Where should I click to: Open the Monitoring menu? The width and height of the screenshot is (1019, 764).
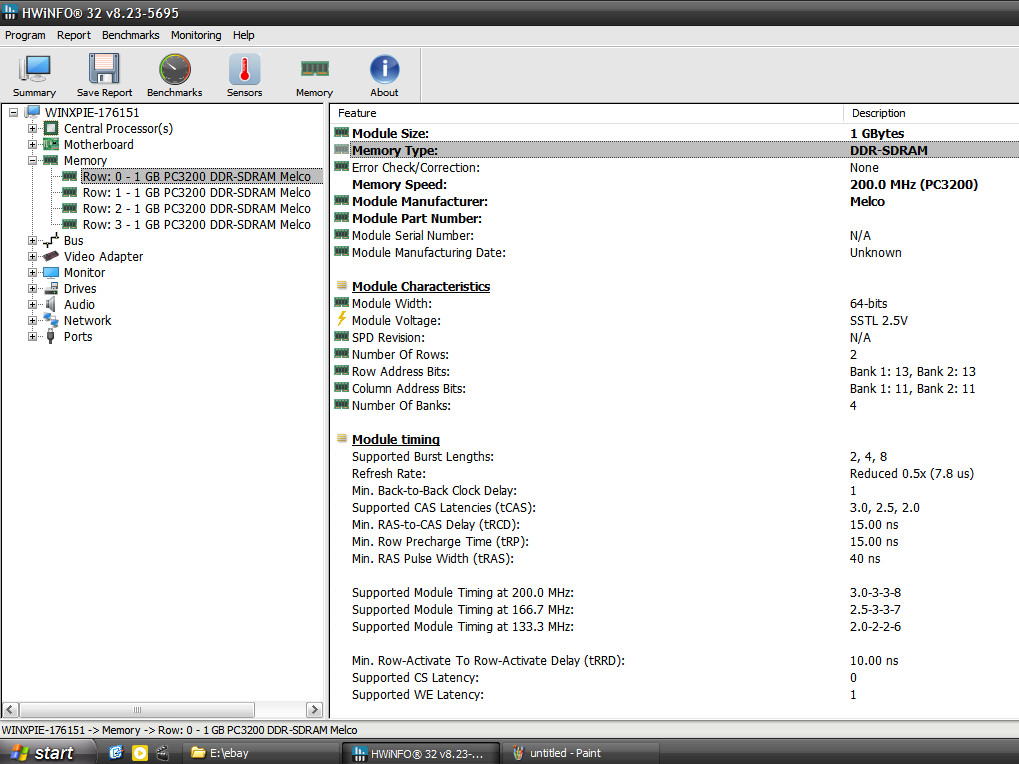196,35
